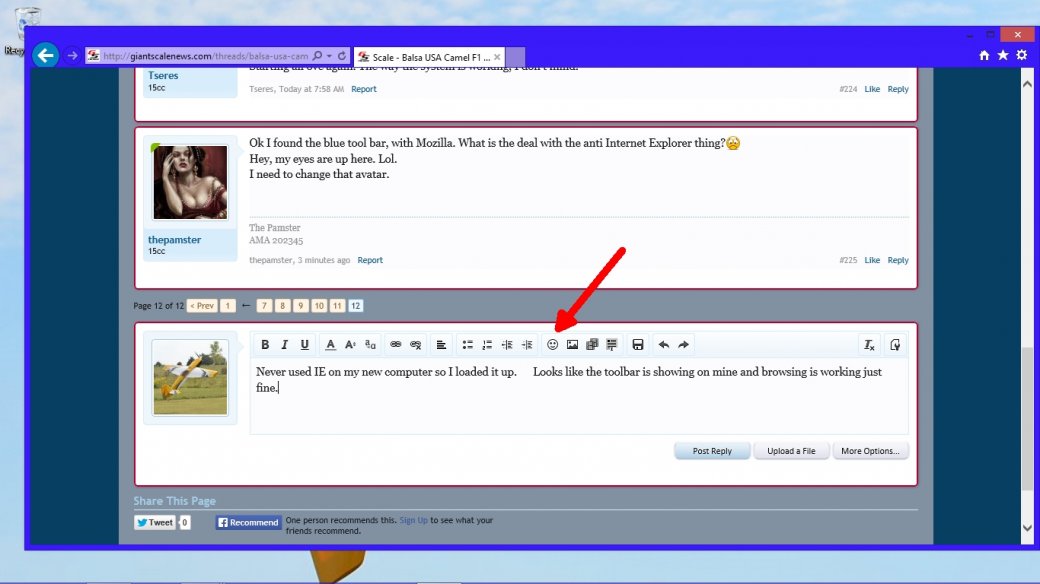Go back with the browser back arrow
Viewport: 1040px width, 584px height.
(x=46, y=55)
